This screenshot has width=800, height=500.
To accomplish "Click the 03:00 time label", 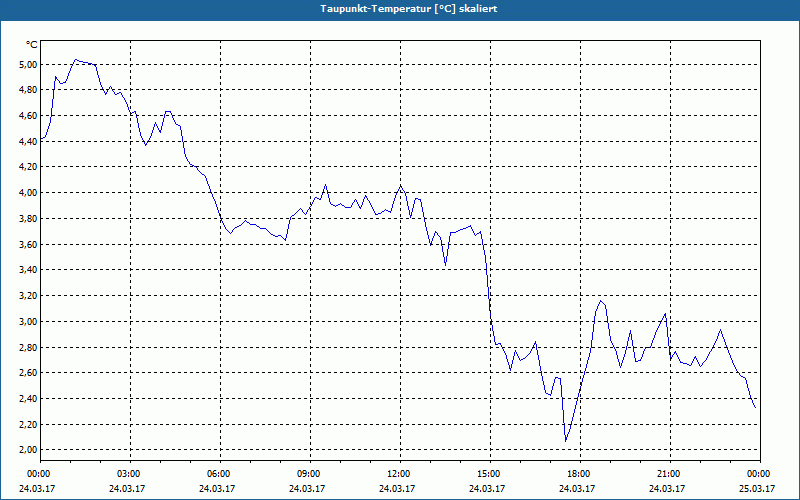I will 130,474.
